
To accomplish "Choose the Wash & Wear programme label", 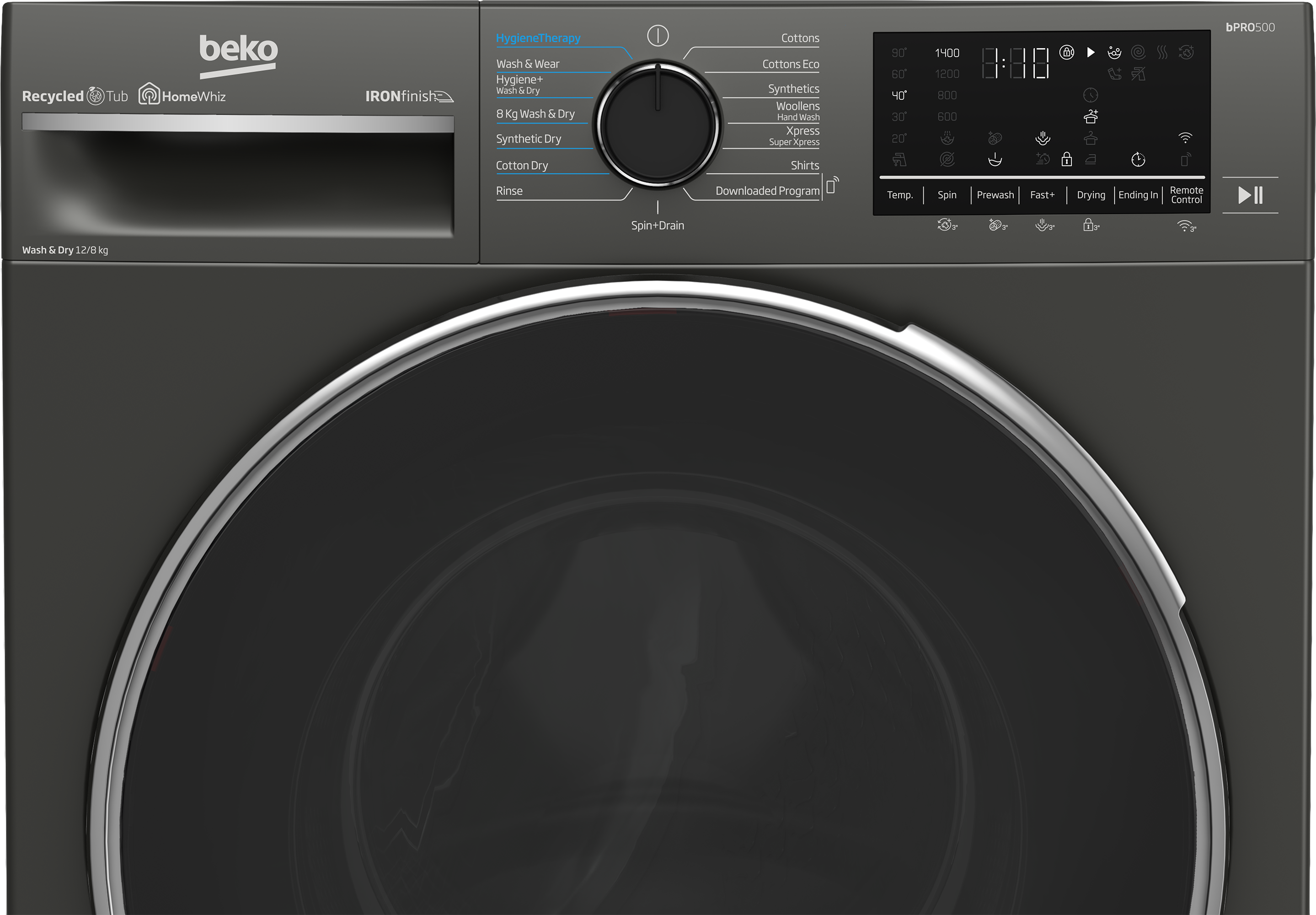I will coord(528,64).
